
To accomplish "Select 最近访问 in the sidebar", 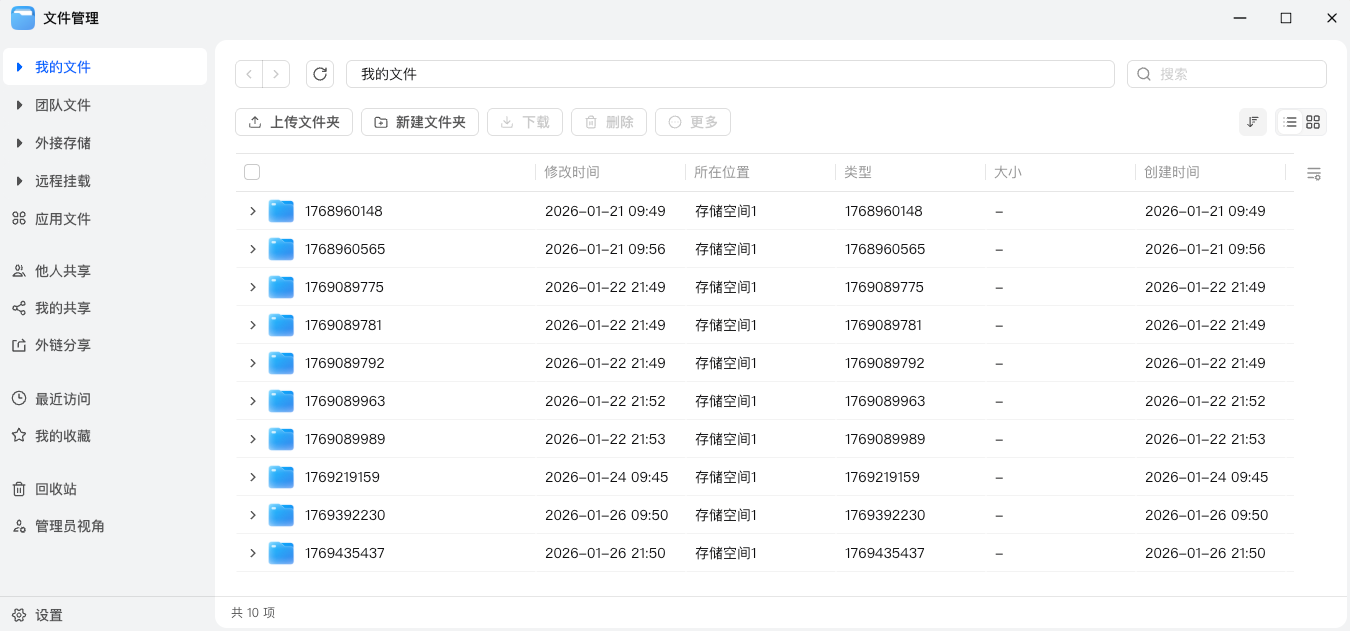I will coord(62,399).
